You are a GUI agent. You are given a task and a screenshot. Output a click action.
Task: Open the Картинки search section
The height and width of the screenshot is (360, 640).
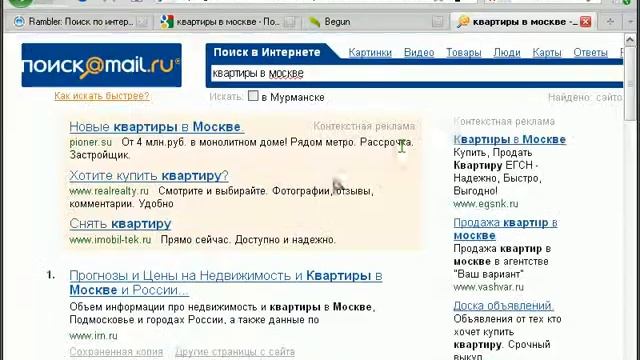tap(370, 53)
